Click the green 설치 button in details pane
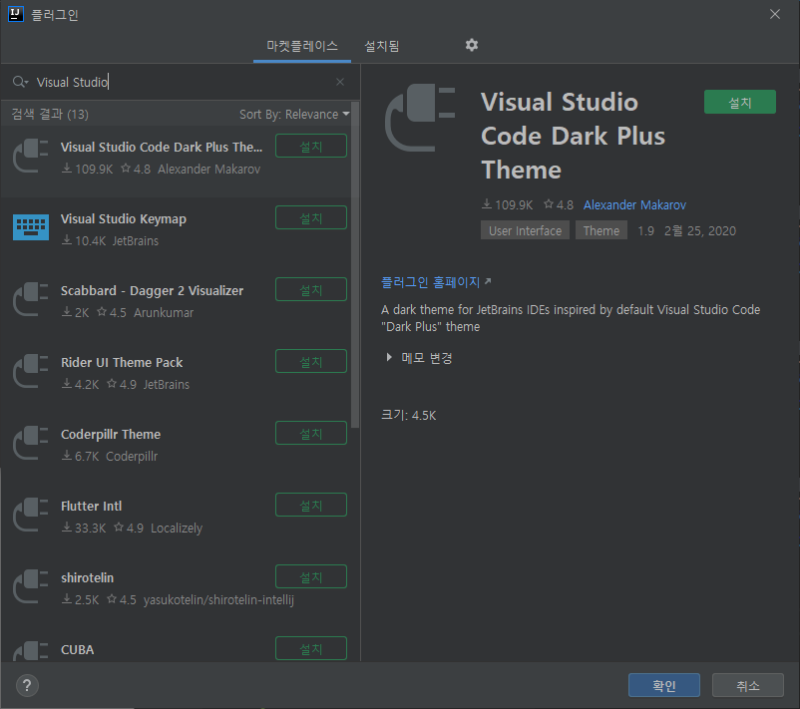 click(x=740, y=102)
